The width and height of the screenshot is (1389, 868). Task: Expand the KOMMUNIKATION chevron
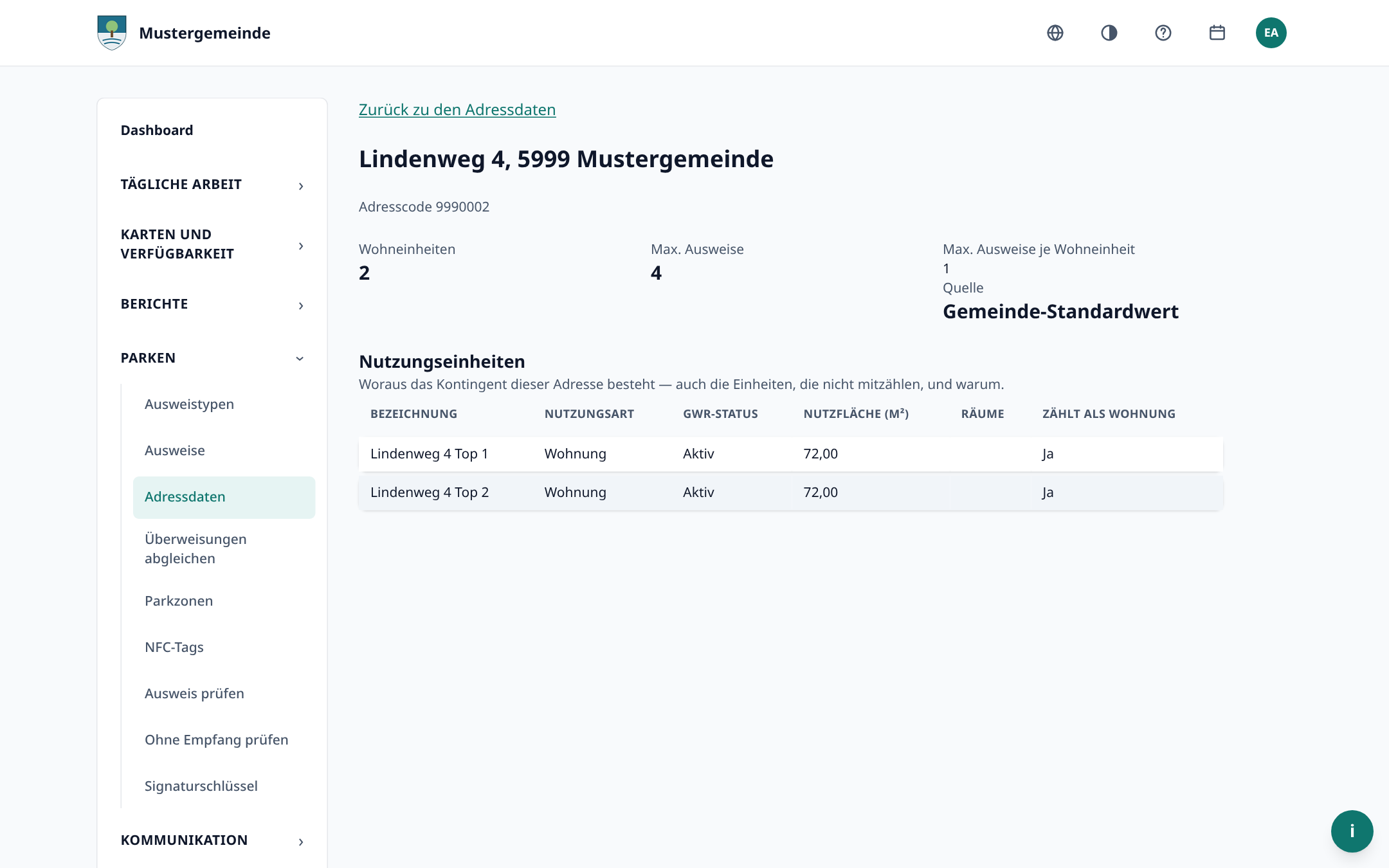point(300,842)
